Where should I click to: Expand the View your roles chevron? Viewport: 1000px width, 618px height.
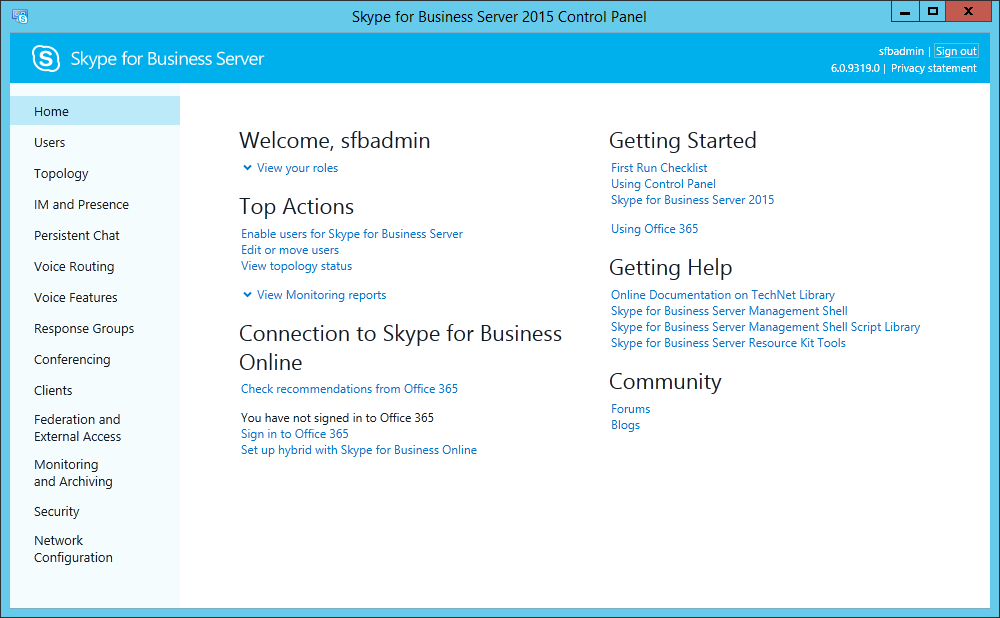coord(247,168)
